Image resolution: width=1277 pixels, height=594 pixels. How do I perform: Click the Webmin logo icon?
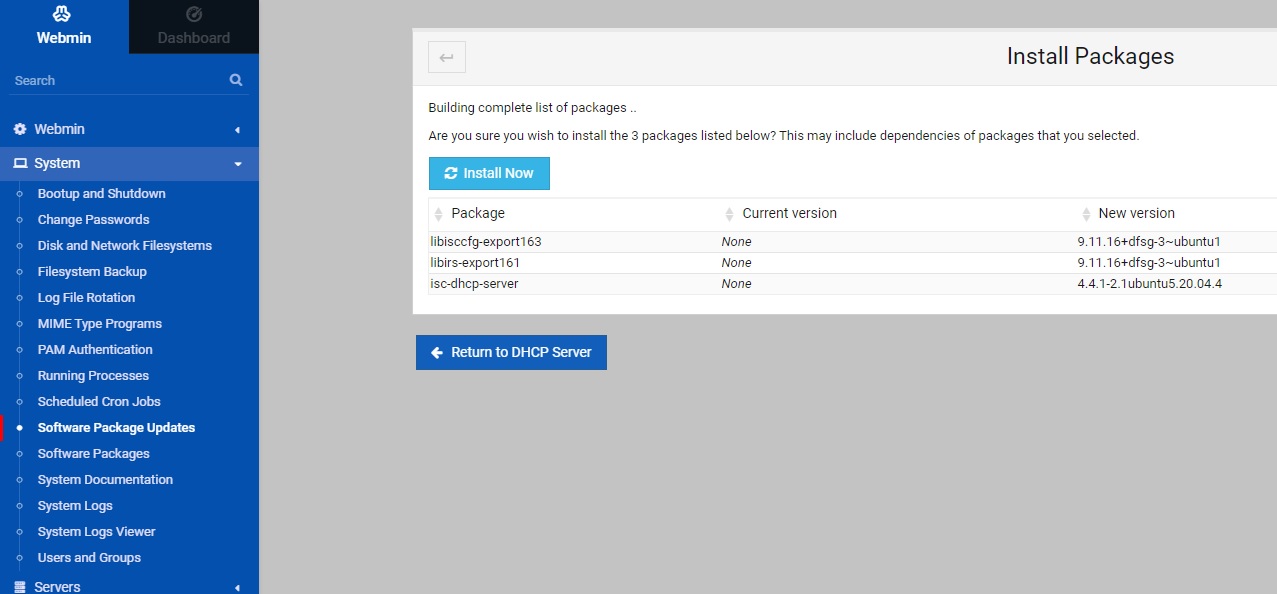click(x=63, y=15)
